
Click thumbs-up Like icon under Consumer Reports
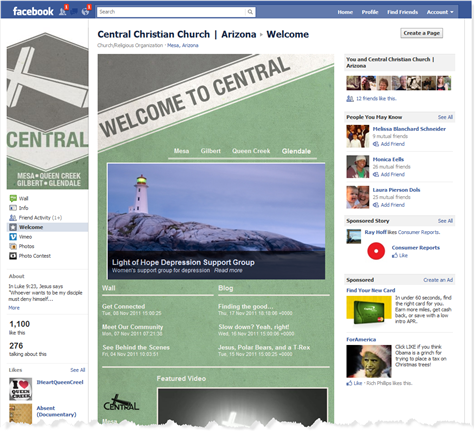(x=395, y=256)
